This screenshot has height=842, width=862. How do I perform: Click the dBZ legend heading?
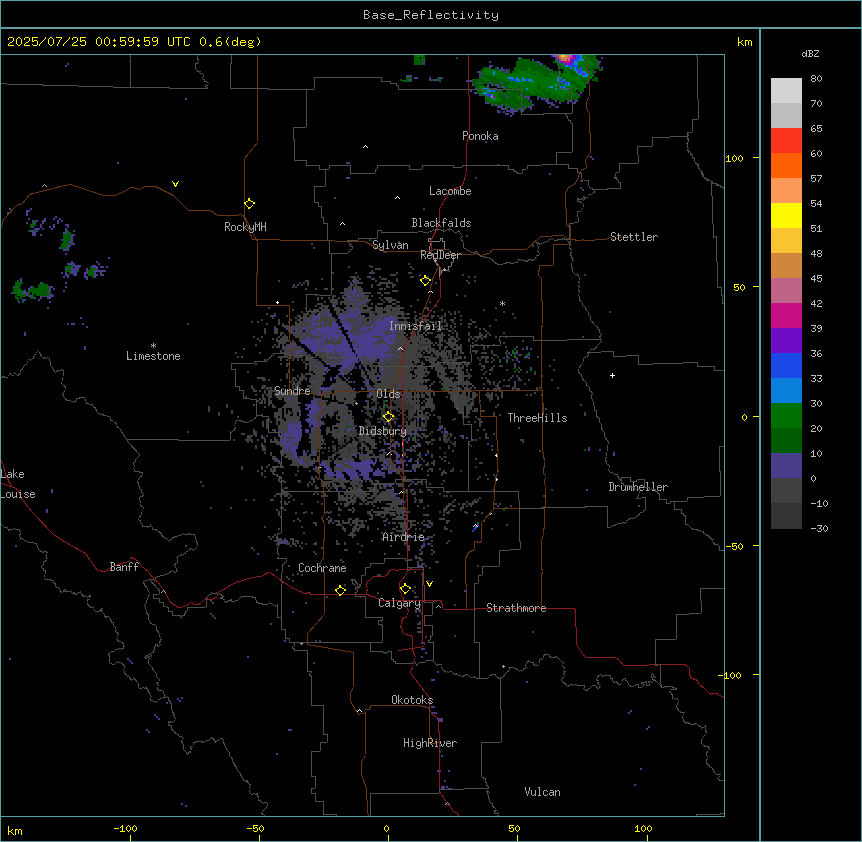[810, 53]
